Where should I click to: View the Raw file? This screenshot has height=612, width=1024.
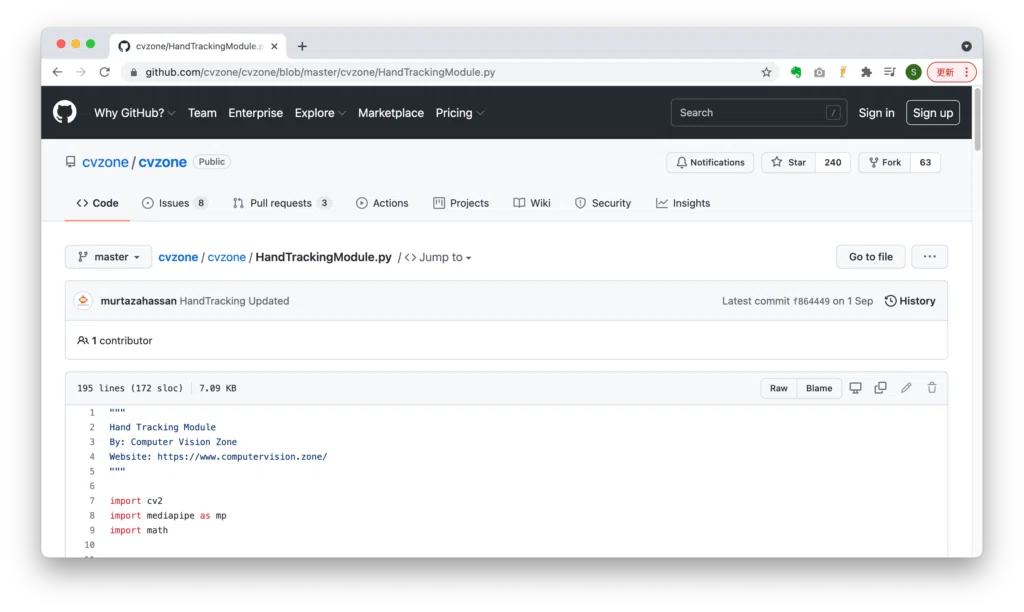pos(778,388)
